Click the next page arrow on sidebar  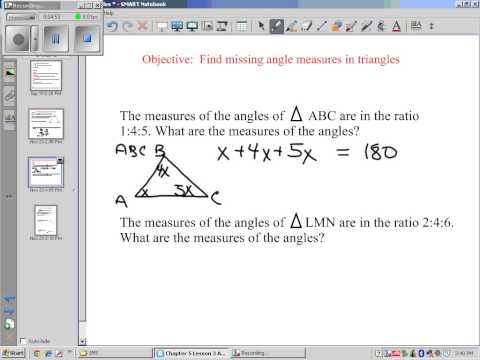click(x=9, y=311)
